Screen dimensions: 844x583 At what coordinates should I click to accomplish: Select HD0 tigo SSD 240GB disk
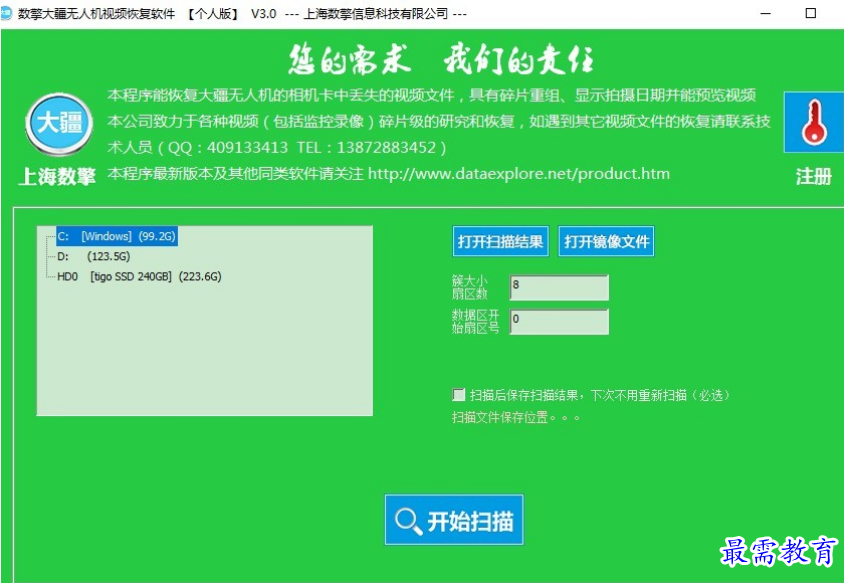139,276
